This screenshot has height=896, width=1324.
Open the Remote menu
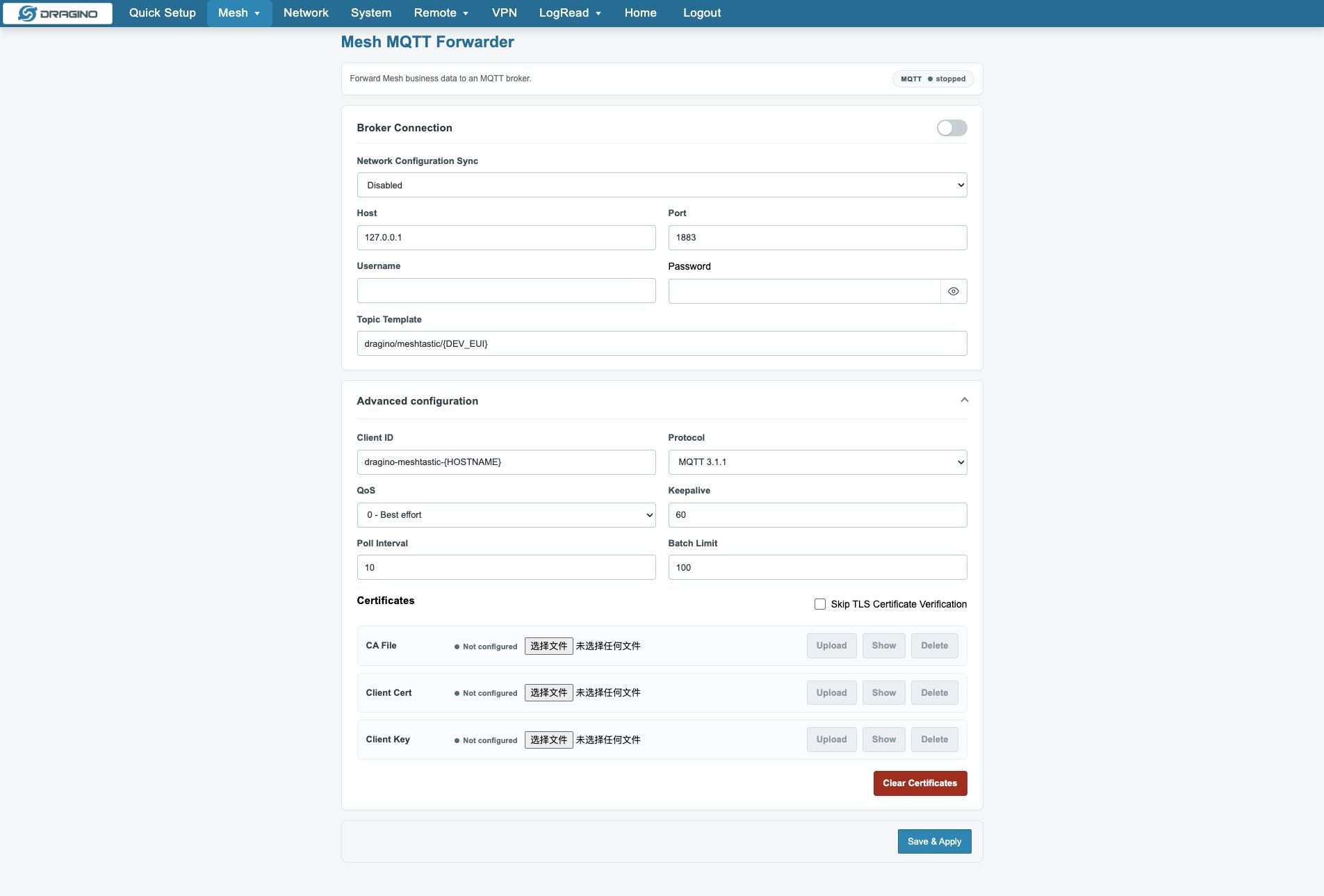(441, 13)
